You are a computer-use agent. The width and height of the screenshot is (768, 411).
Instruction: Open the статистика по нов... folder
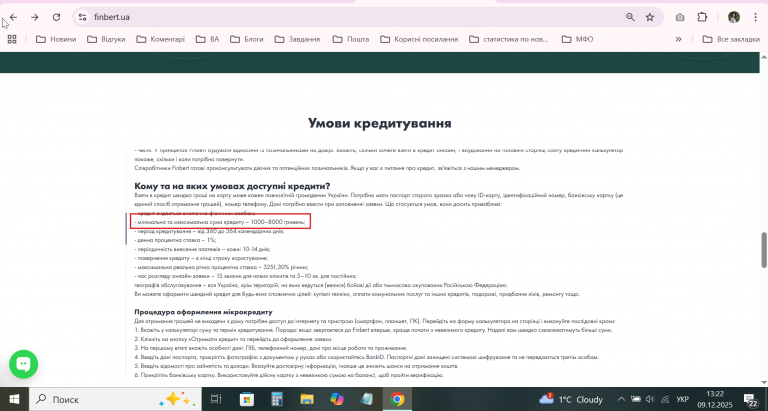point(509,39)
